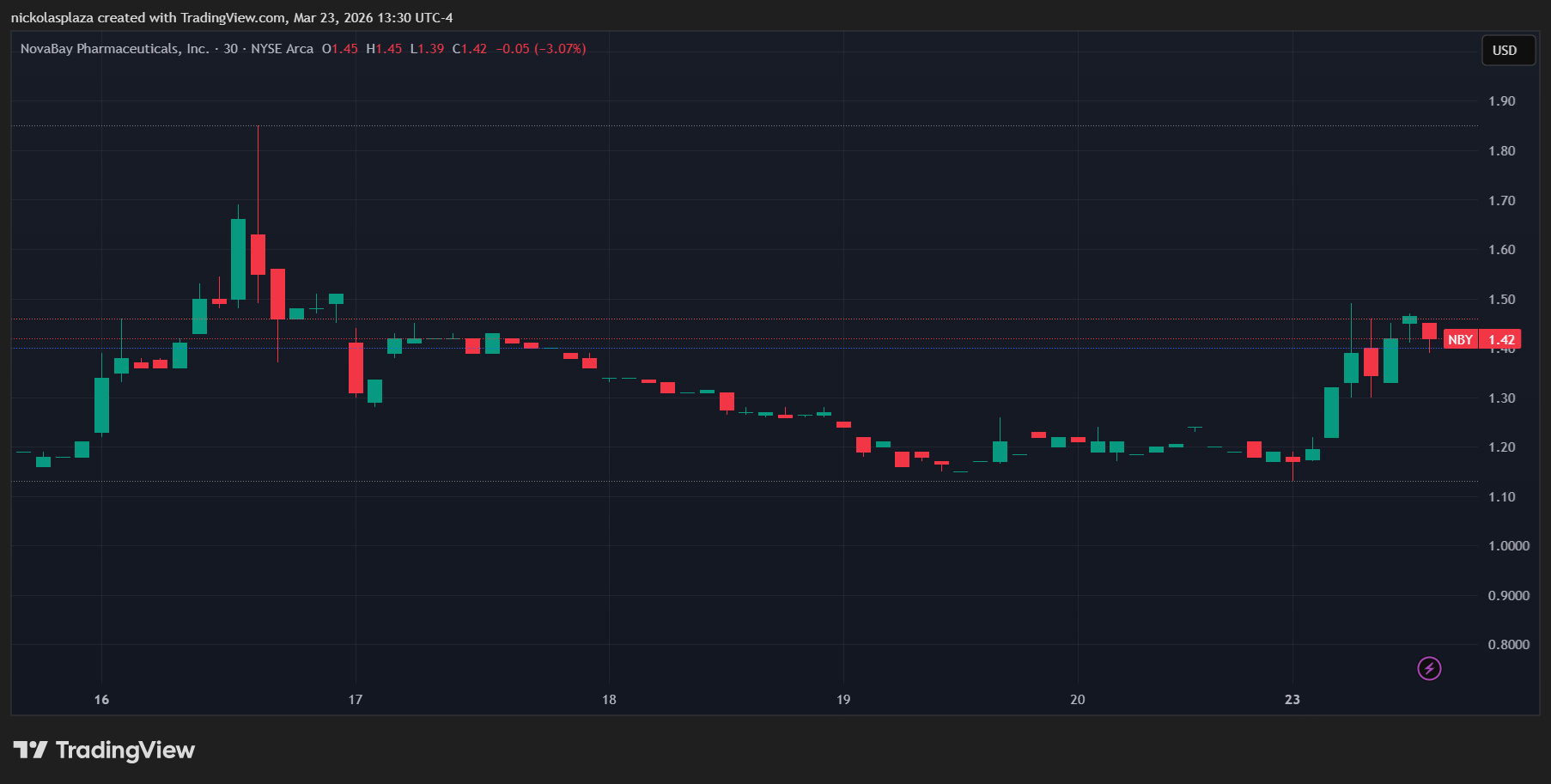Click the -0.05 (-3.07%) change value
The height and width of the screenshot is (784, 1551).
point(541,49)
